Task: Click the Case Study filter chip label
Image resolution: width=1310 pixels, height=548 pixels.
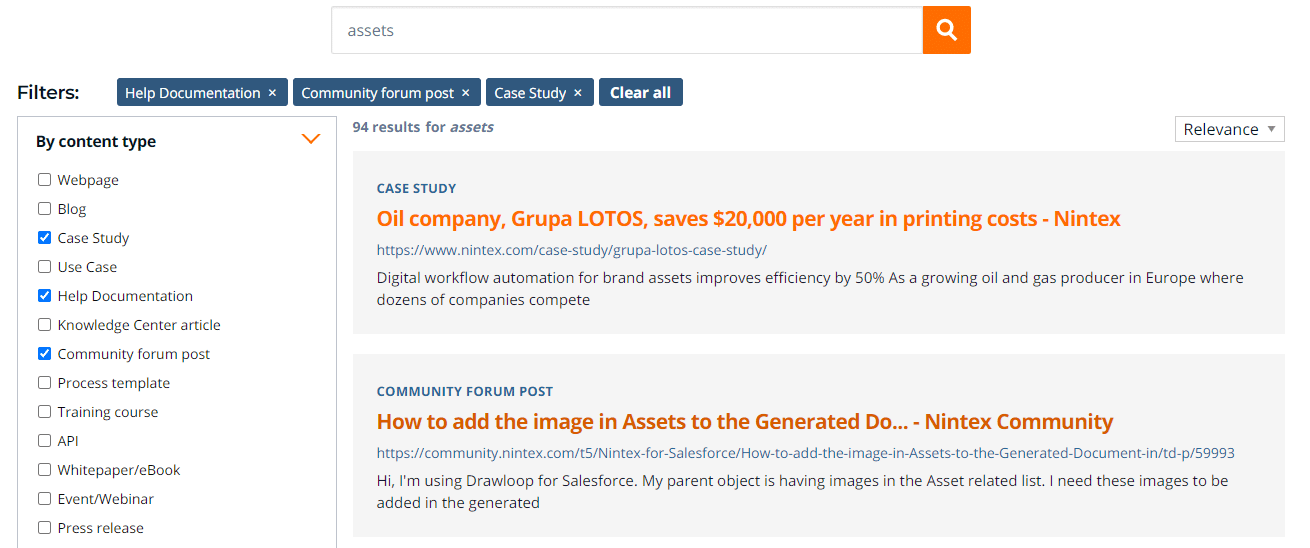Action: click(530, 93)
